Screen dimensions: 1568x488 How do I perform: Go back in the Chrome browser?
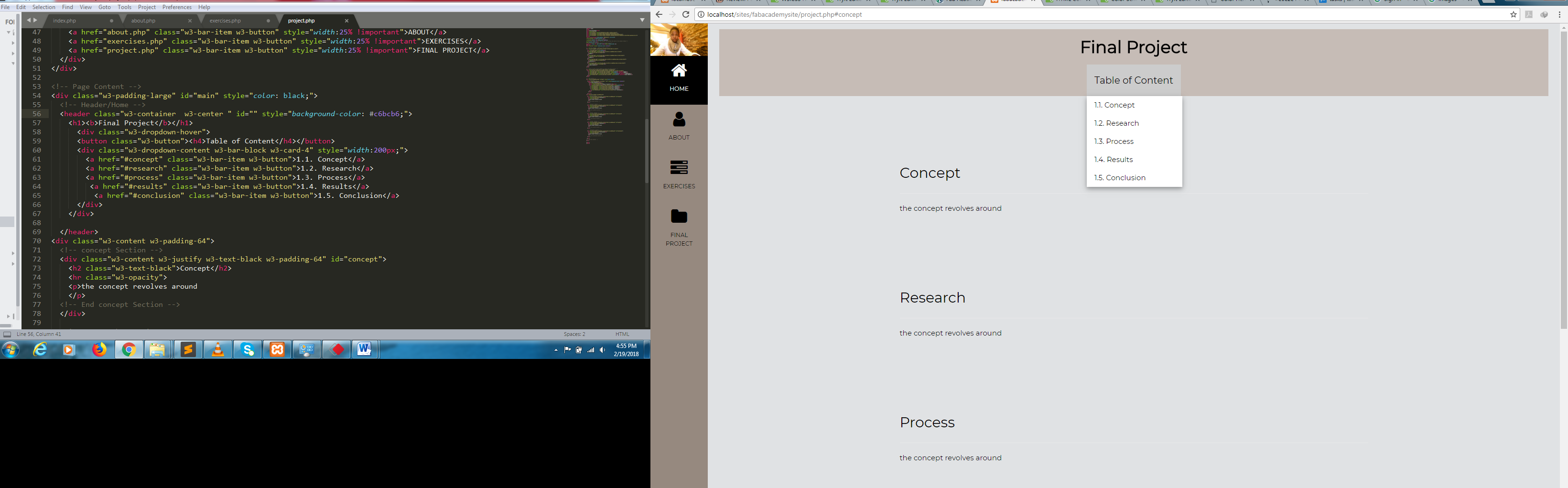659,15
